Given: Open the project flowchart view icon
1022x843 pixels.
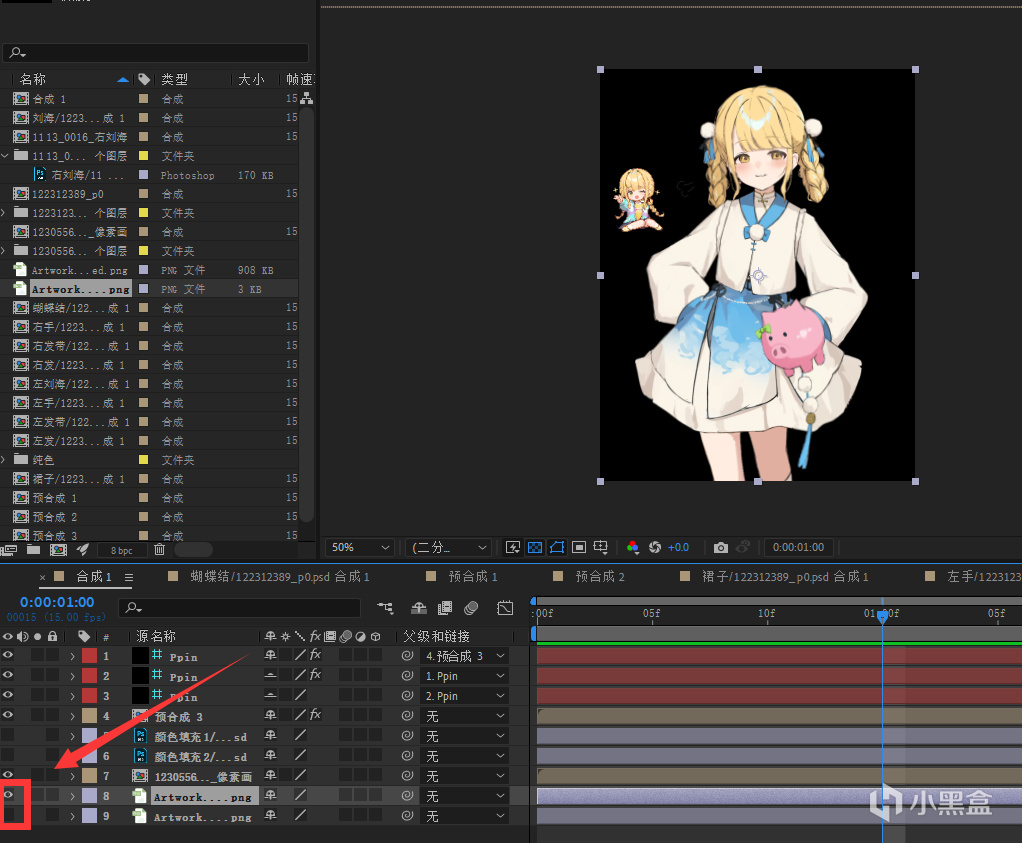Looking at the screenshot, I should 306,98.
